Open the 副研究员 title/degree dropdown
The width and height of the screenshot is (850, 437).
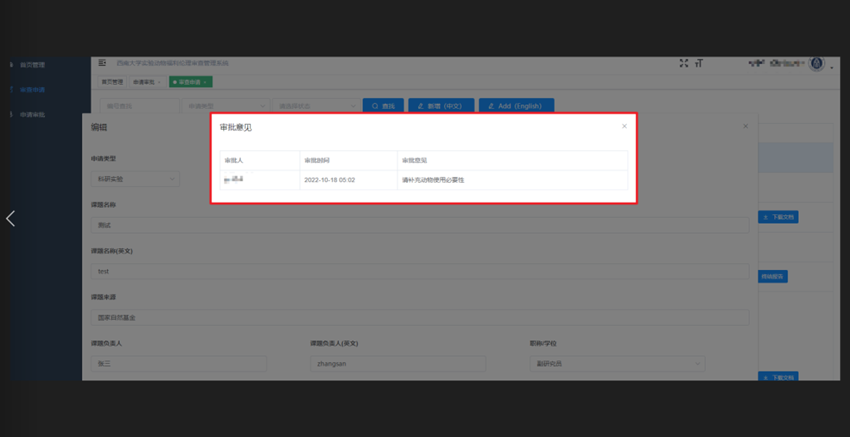coord(617,364)
